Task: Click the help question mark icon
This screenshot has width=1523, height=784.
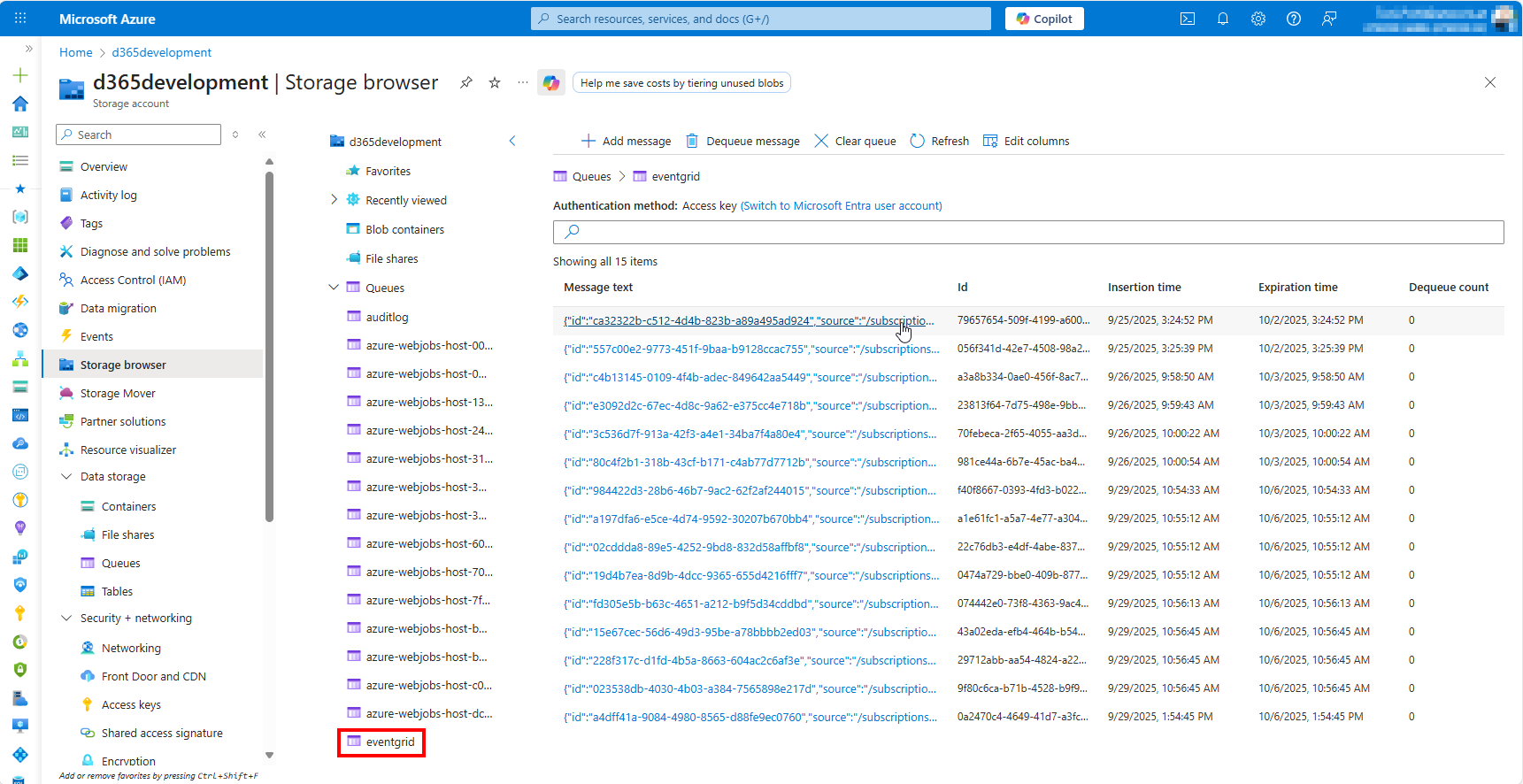Action: tap(1294, 19)
